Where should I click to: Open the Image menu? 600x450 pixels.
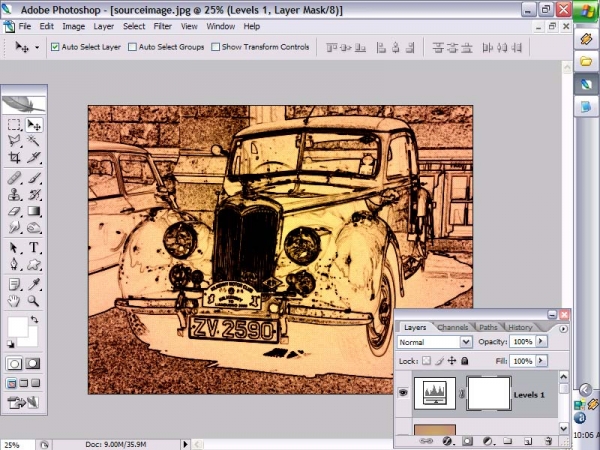tap(74, 26)
